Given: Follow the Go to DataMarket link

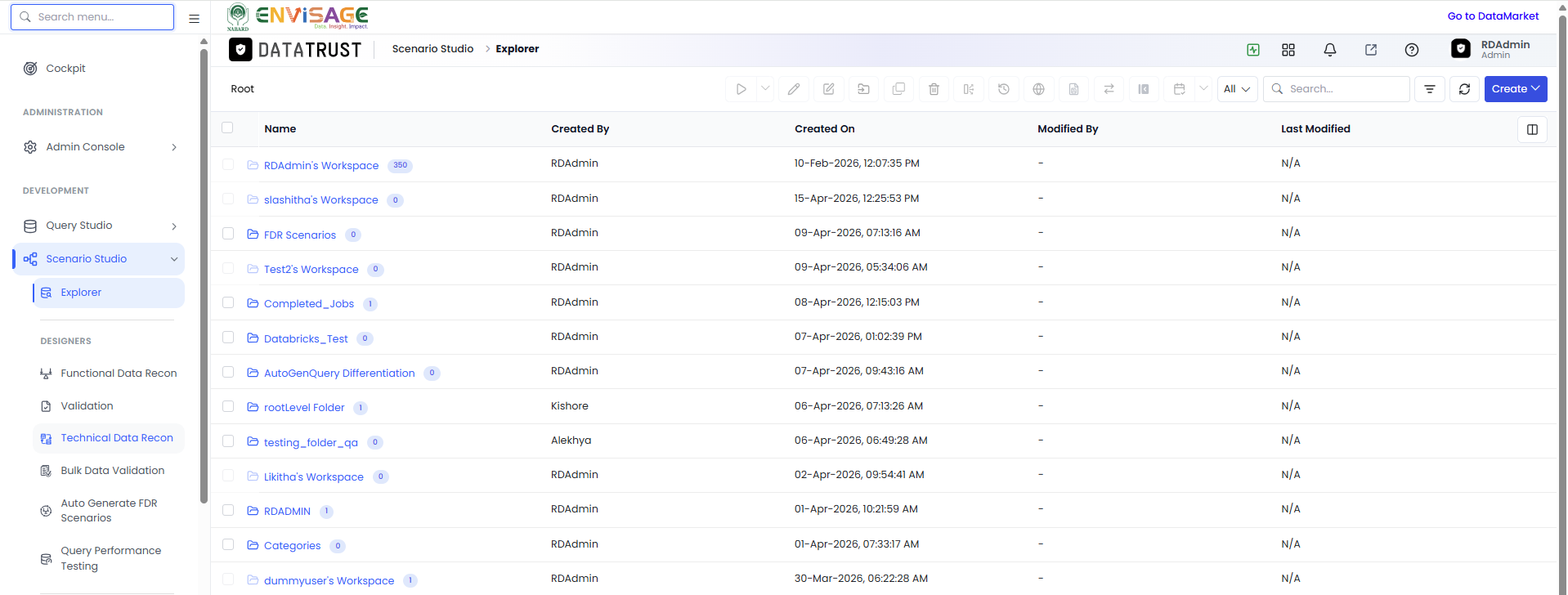Looking at the screenshot, I should coord(1493,16).
